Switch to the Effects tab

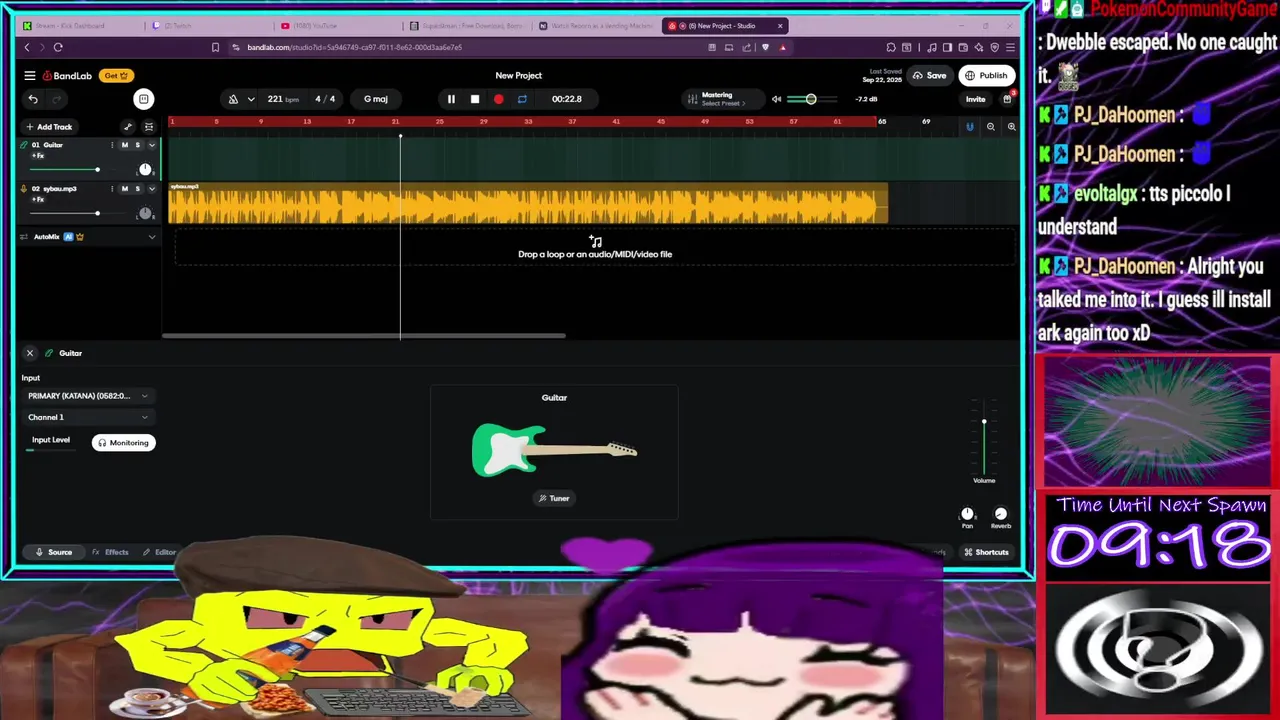pyautogui.click(x=110, y=552)
